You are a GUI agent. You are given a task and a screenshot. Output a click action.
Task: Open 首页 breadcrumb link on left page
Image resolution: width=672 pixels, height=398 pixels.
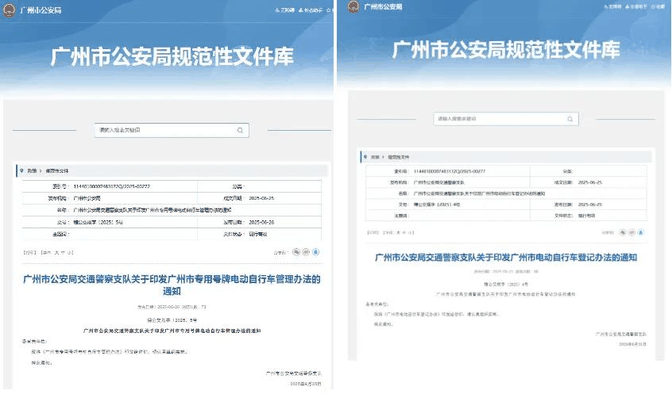click(x=32, y=171)
